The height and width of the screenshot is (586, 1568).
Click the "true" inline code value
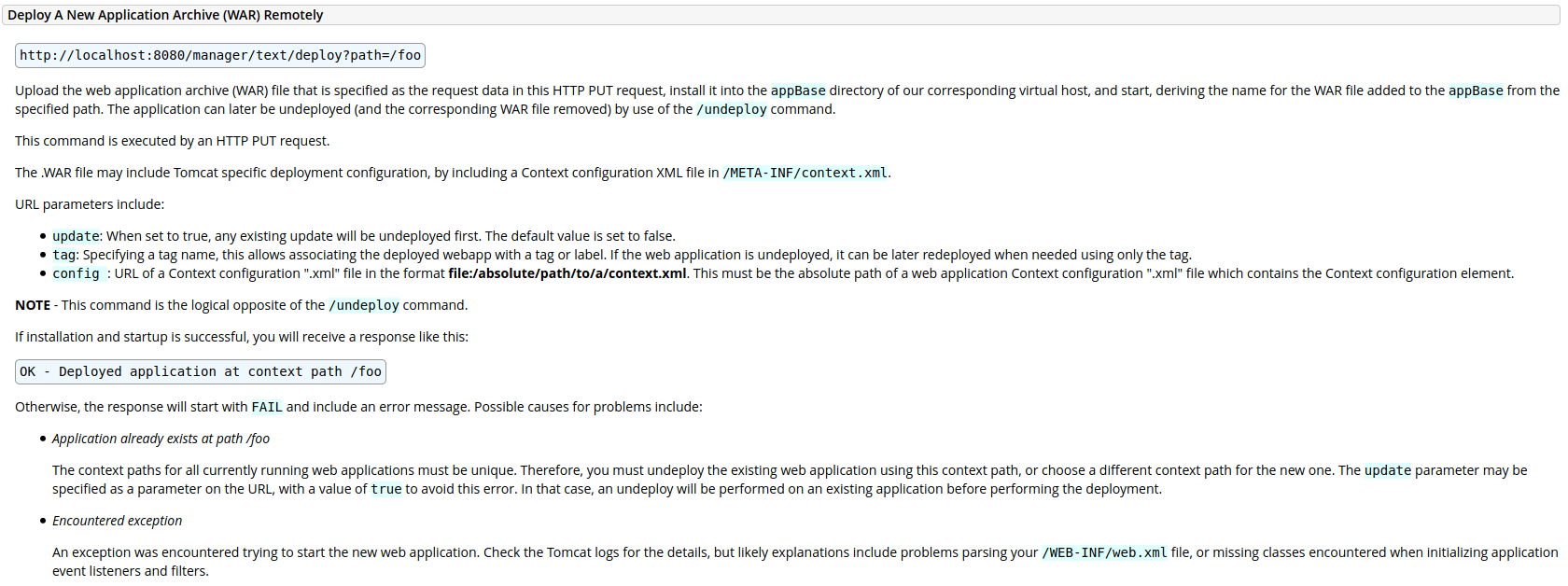(x=385, y=489)
